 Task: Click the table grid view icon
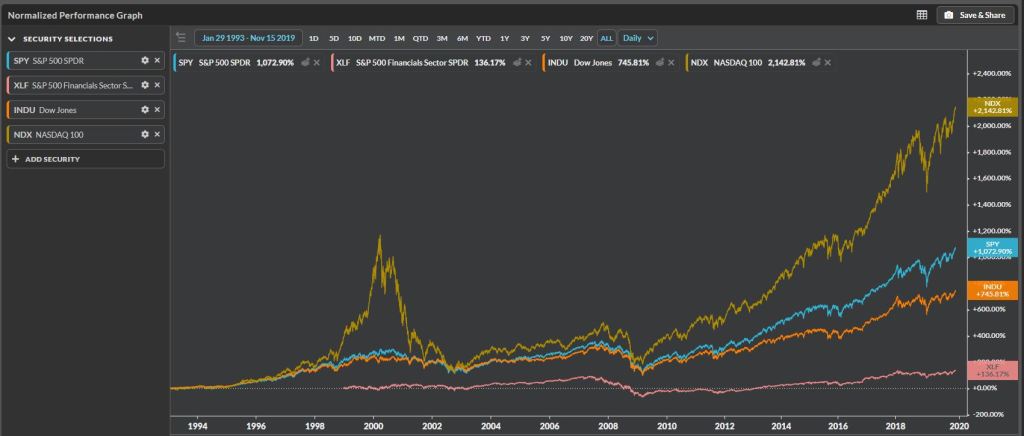click(921, 15)
